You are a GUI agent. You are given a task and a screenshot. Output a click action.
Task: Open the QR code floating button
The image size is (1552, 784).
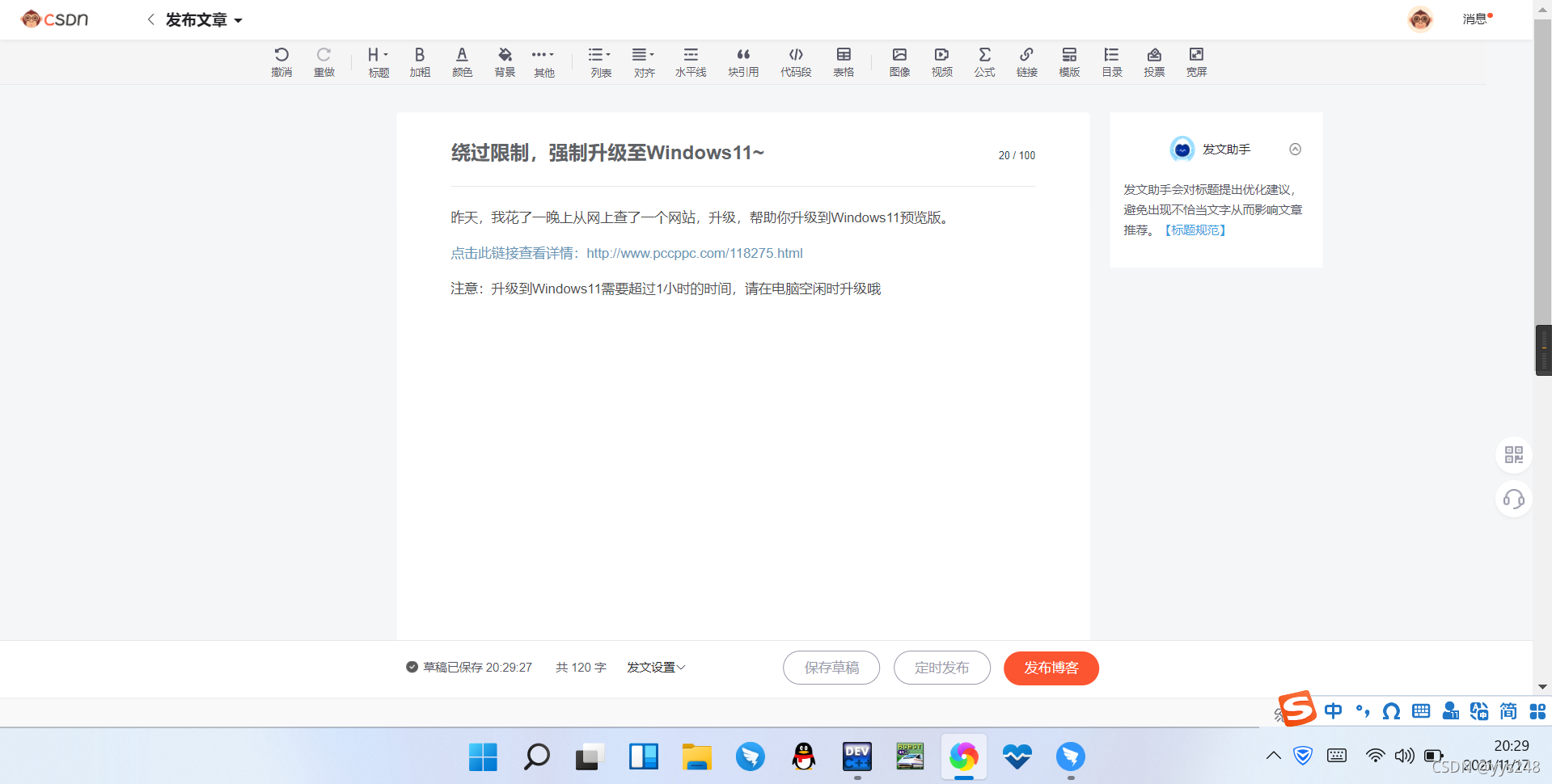click(x=1513, y=454)
